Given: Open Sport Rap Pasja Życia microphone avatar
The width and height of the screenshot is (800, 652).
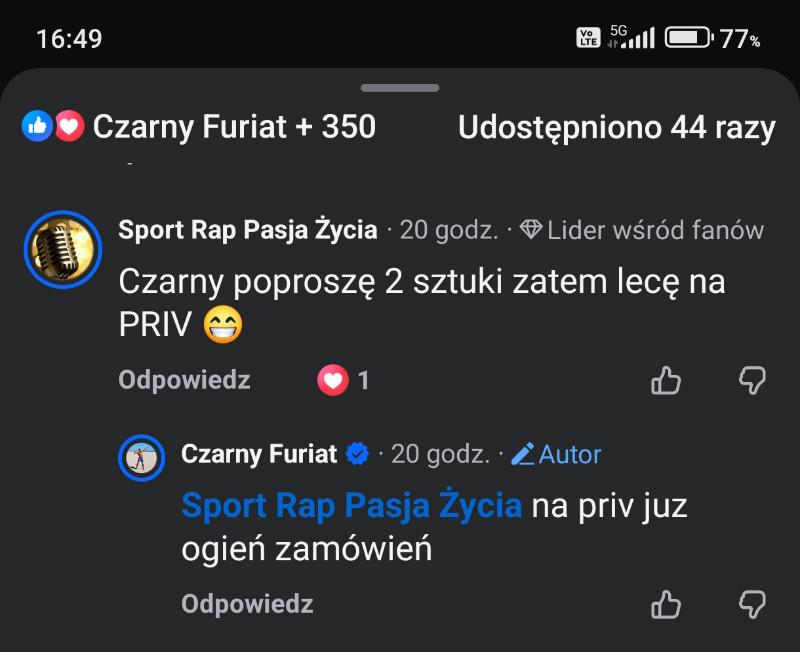Looking at the screenshot, I should coord(62,249).
